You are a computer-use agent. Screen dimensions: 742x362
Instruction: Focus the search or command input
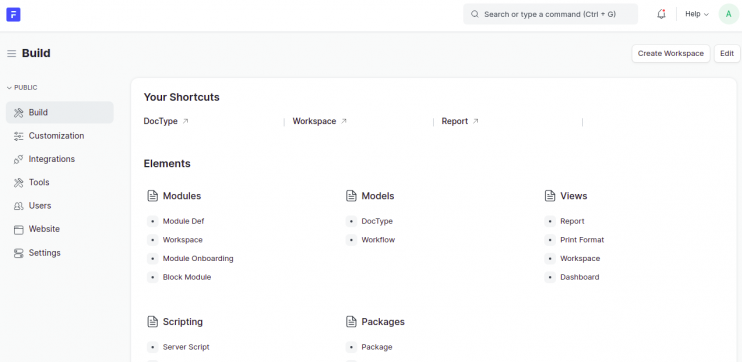[x=550, y=14]
